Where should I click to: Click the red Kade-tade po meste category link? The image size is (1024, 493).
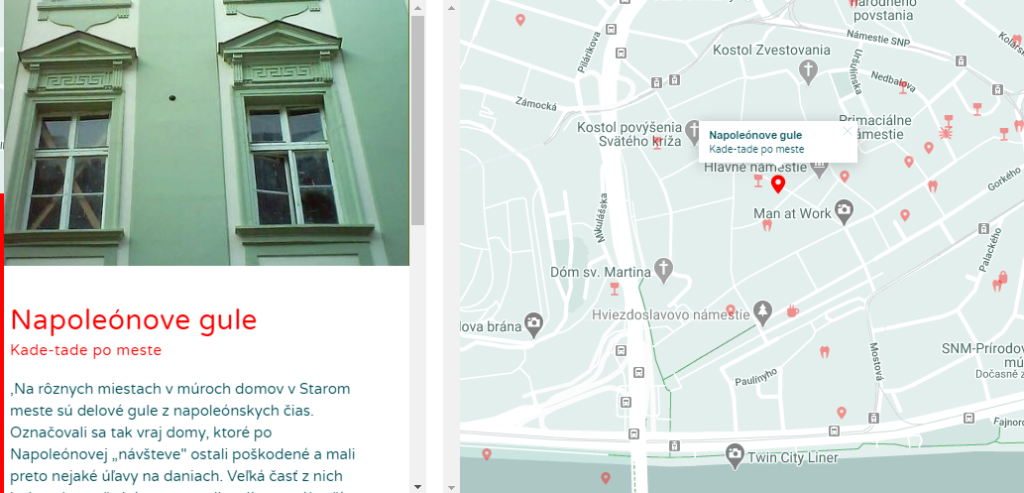[x=85, y=350]
